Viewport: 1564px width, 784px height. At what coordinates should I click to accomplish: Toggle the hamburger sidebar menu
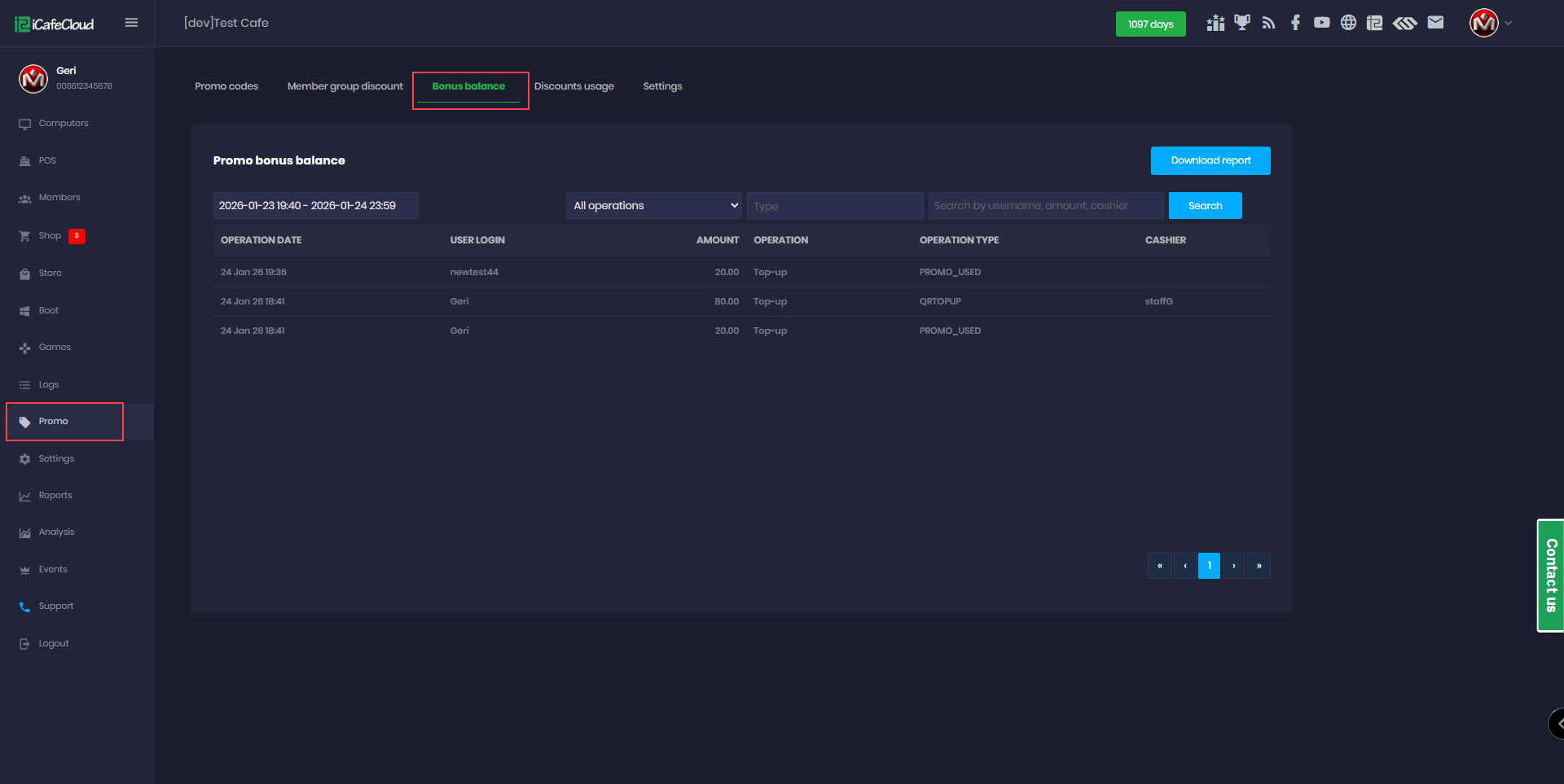[131, 23]
